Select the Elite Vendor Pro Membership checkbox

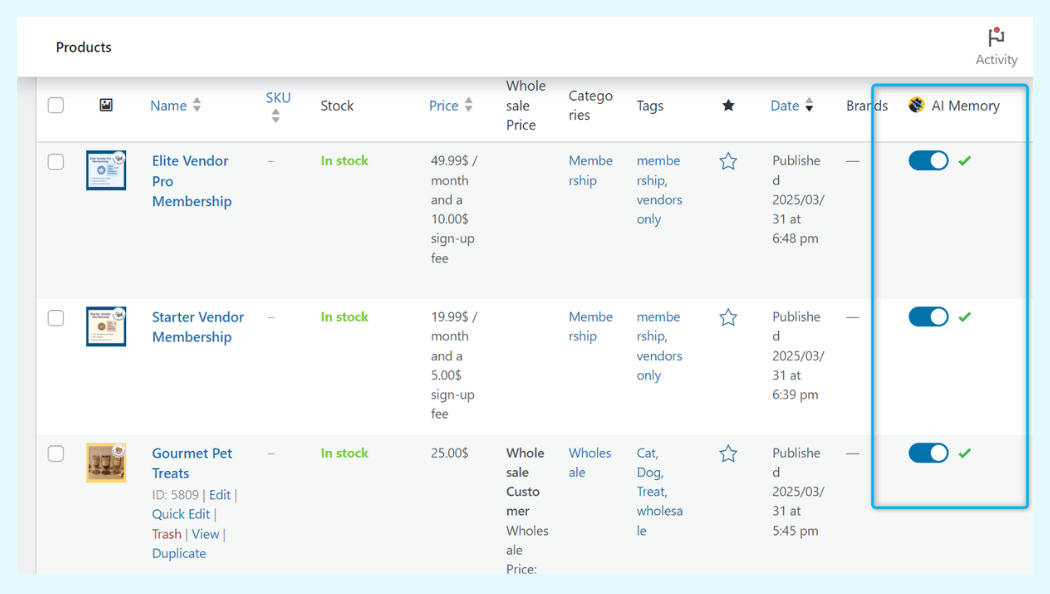(x=56, y=162)
